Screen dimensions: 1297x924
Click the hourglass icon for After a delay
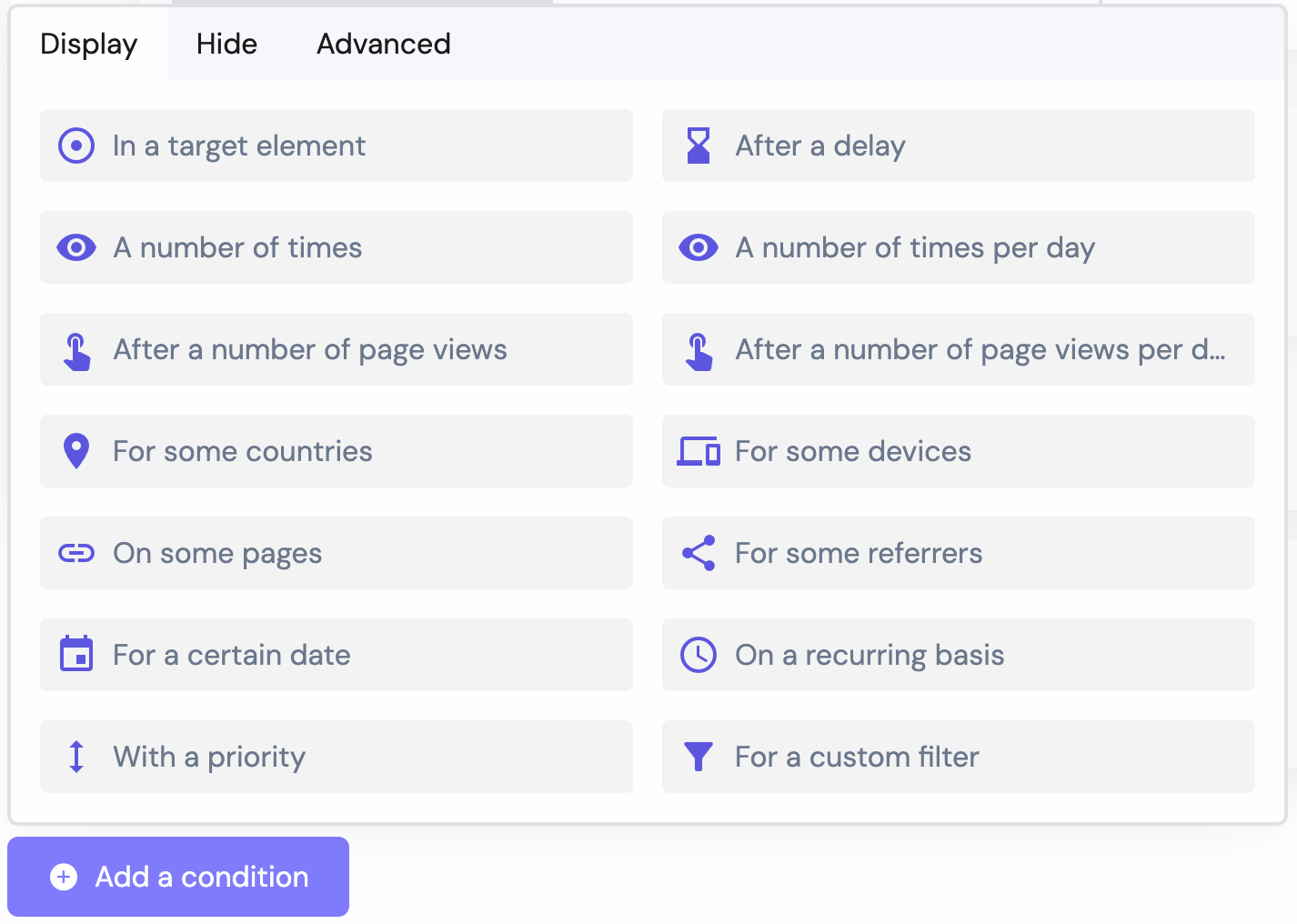699,146
